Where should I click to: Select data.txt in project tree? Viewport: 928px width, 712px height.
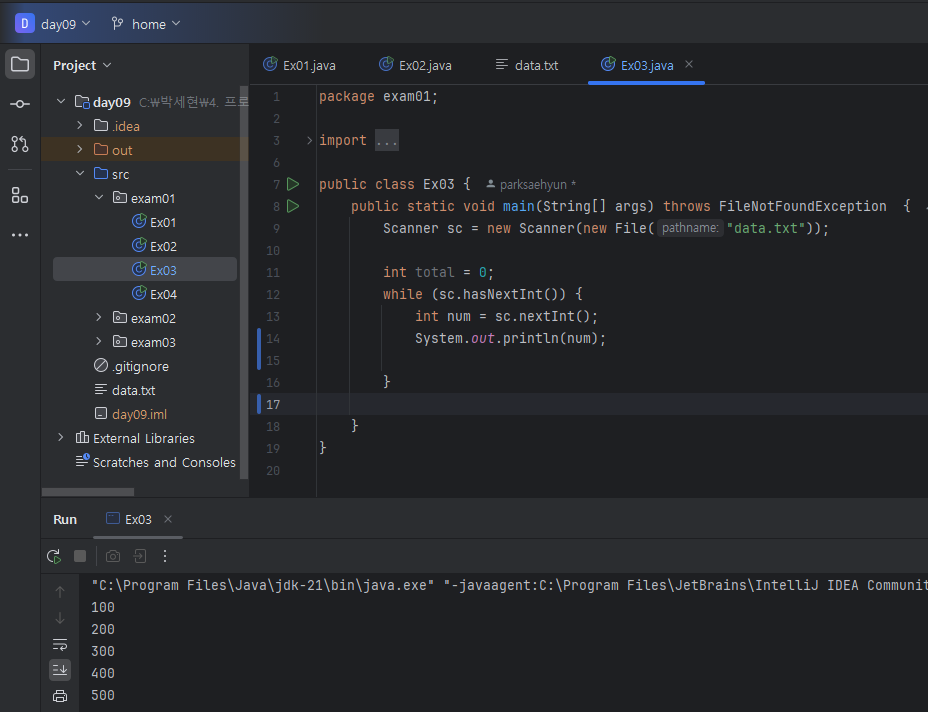125,390
